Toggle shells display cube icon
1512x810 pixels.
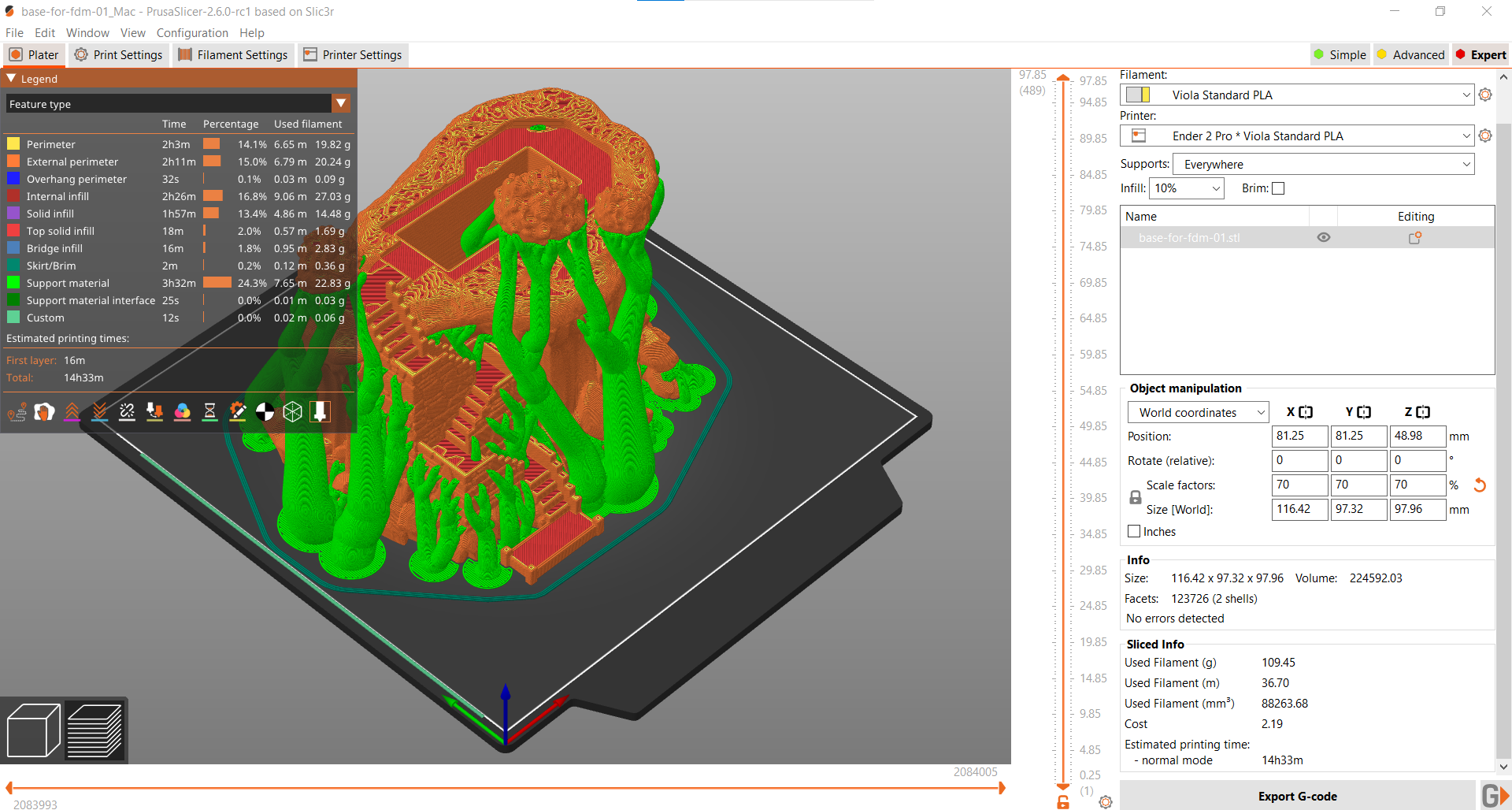point(292,411)
